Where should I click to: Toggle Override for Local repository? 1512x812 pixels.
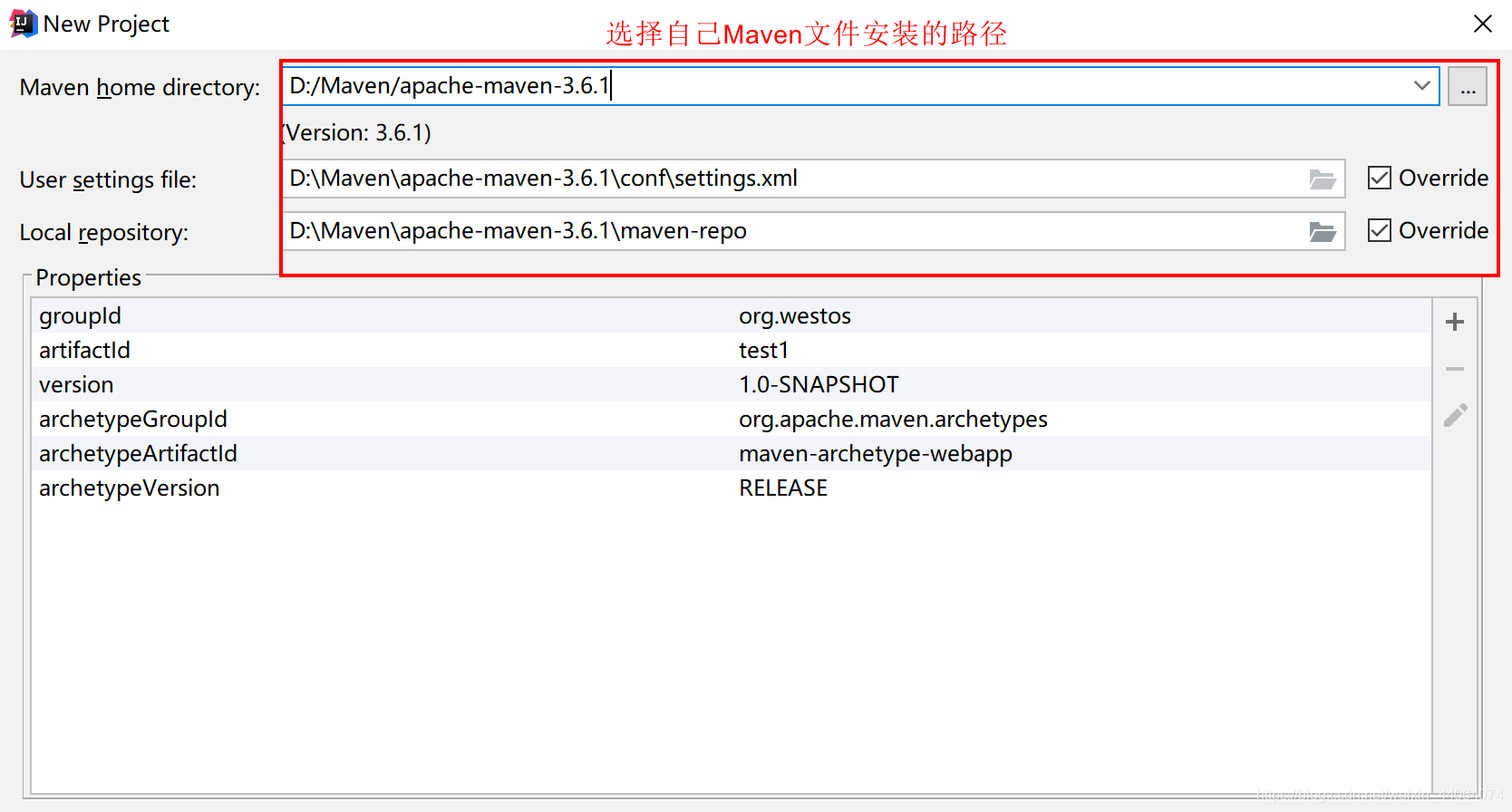pyautogui.click(x=1380, y=230)
